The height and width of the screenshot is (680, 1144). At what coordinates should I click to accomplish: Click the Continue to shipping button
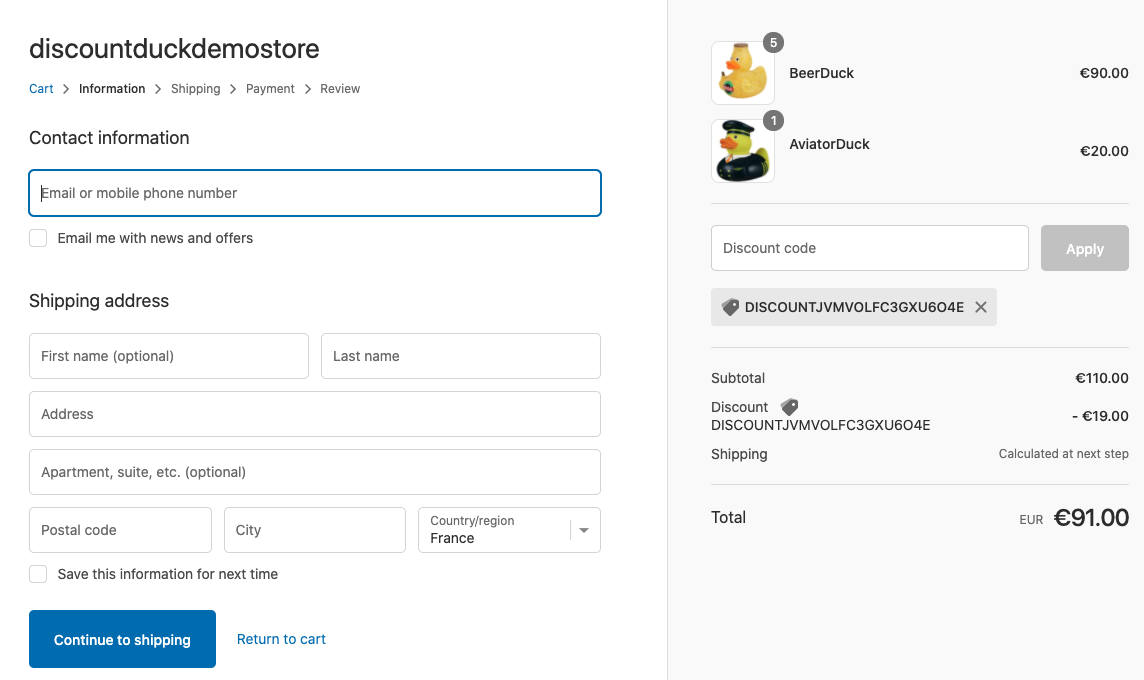(x=122, y=639)
